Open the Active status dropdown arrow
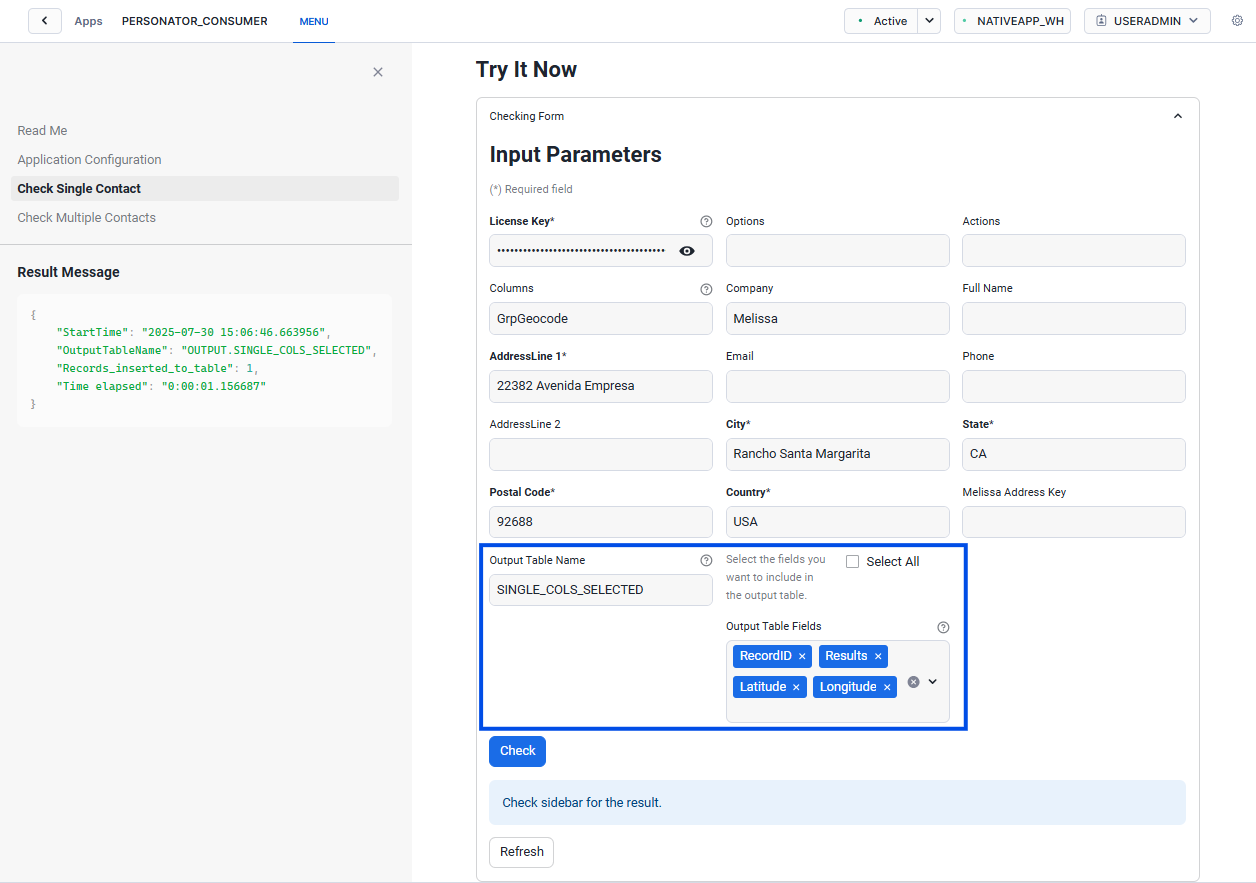This screenshot has width=1256, height=883. pyautogui.click(x=929, y=21)
